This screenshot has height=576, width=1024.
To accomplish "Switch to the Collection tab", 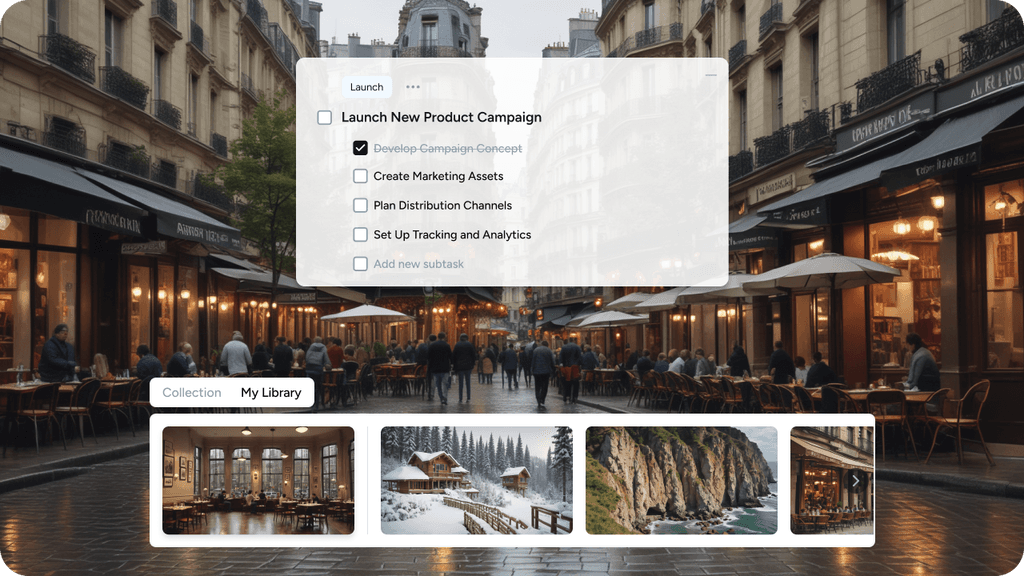I will pyautogui.click(x=191, y=392).
